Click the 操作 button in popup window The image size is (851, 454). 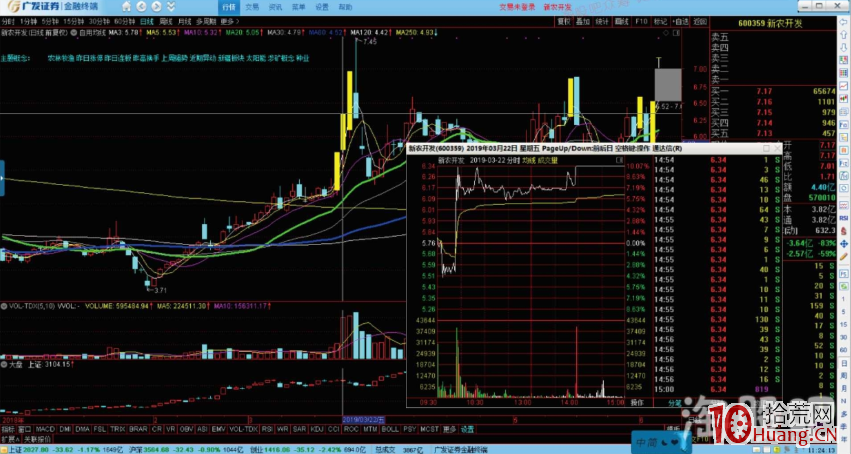[637, 402]
